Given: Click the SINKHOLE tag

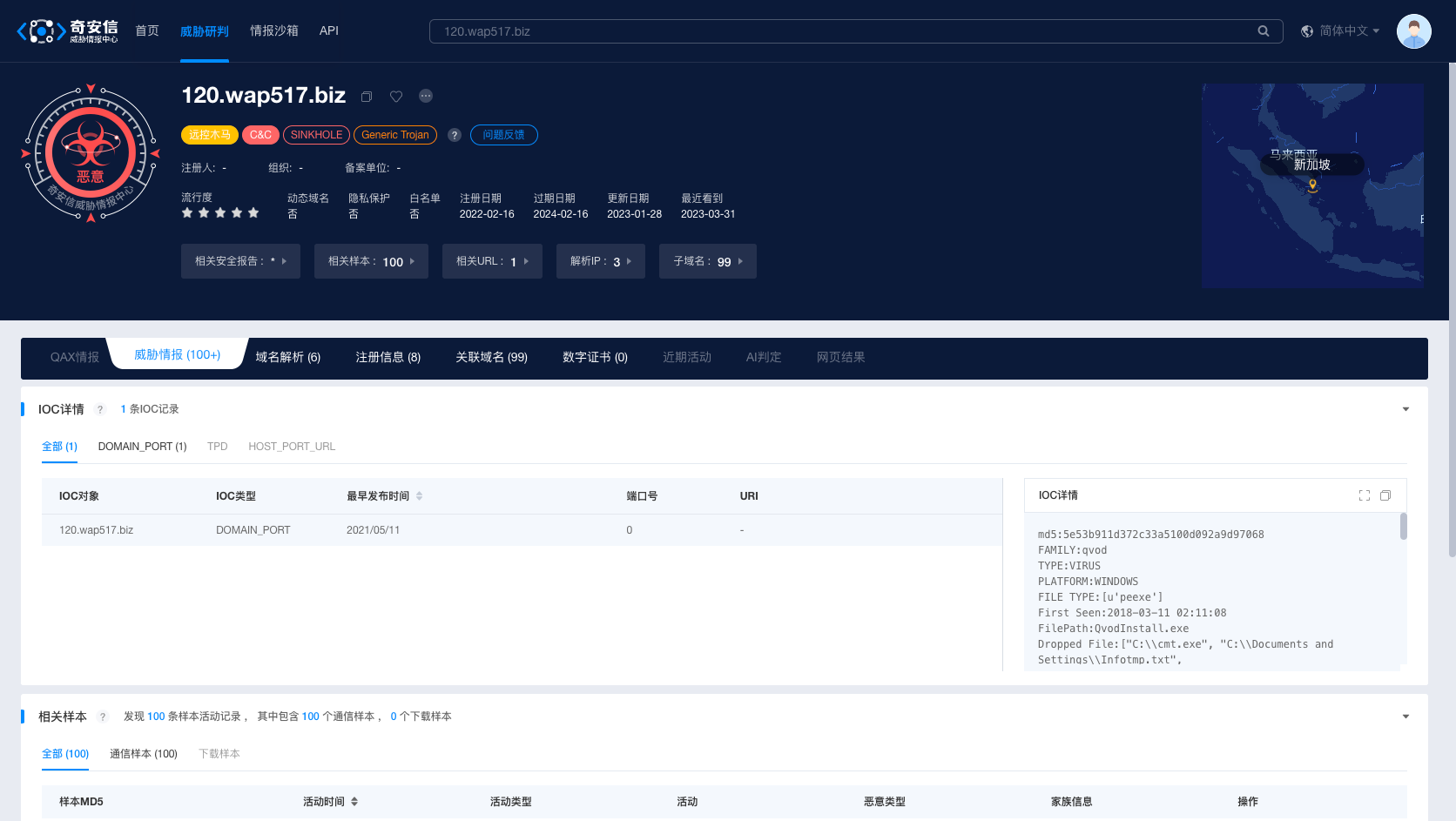Looking at the screenshot, I should (317, 135).
